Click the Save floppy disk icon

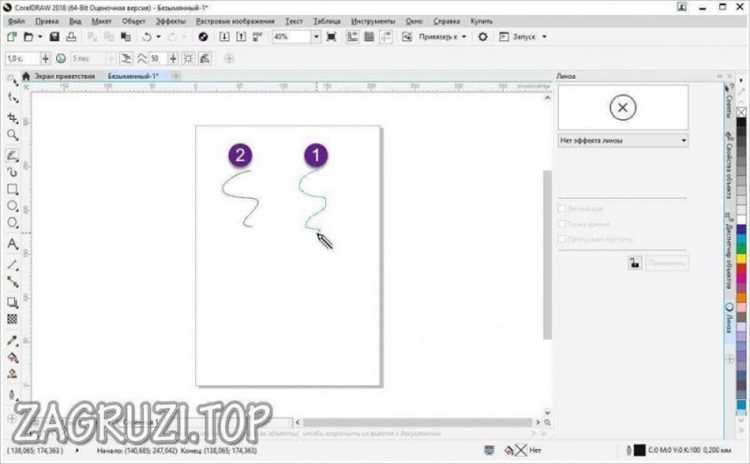point(55,37)
